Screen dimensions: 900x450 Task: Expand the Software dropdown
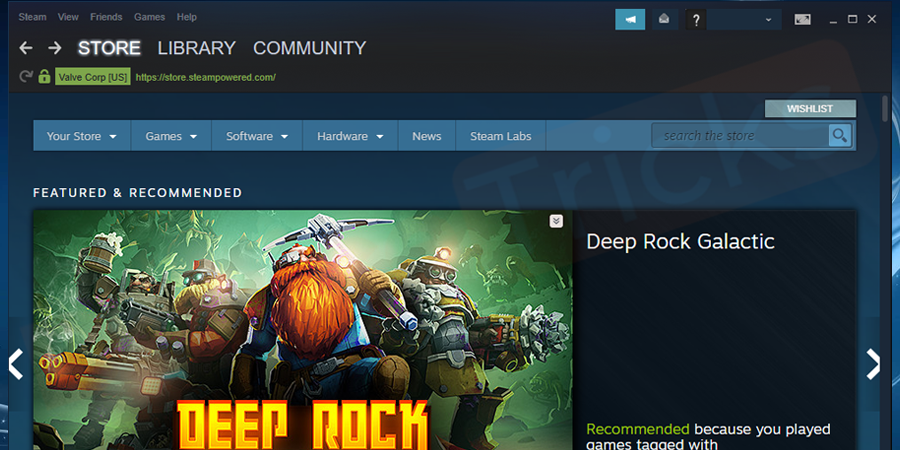257,136
